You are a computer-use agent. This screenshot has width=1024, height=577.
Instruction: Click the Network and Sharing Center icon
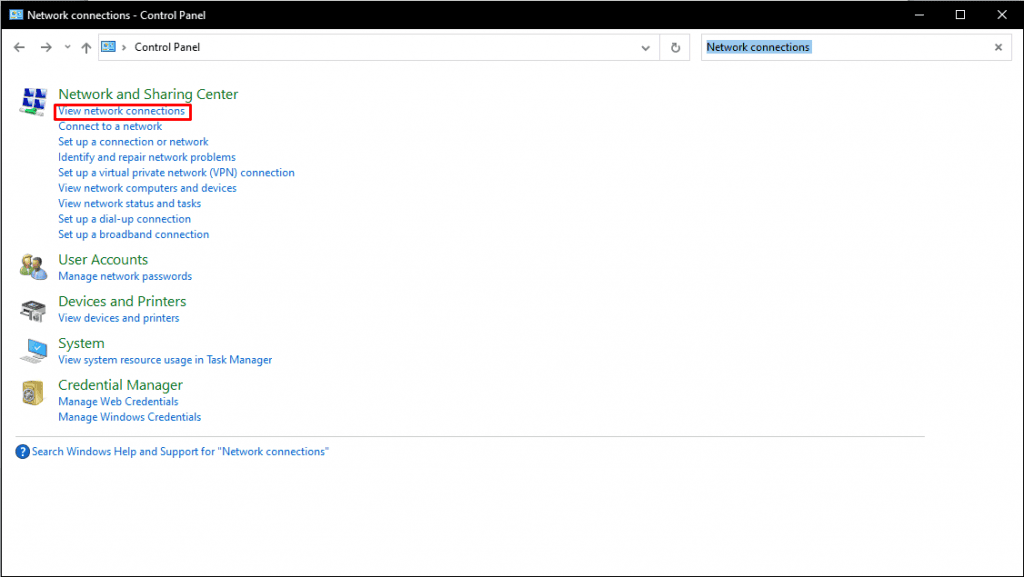pos(33,102)
